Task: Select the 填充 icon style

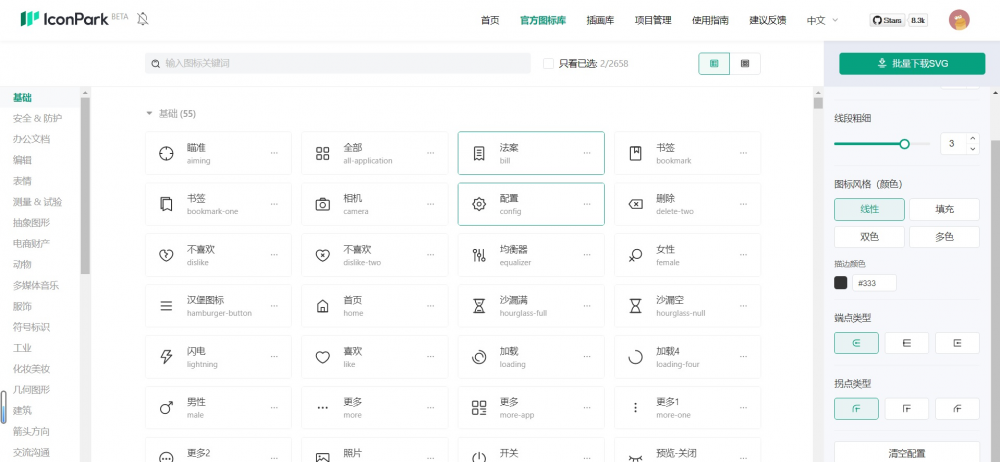Action: 945,209
